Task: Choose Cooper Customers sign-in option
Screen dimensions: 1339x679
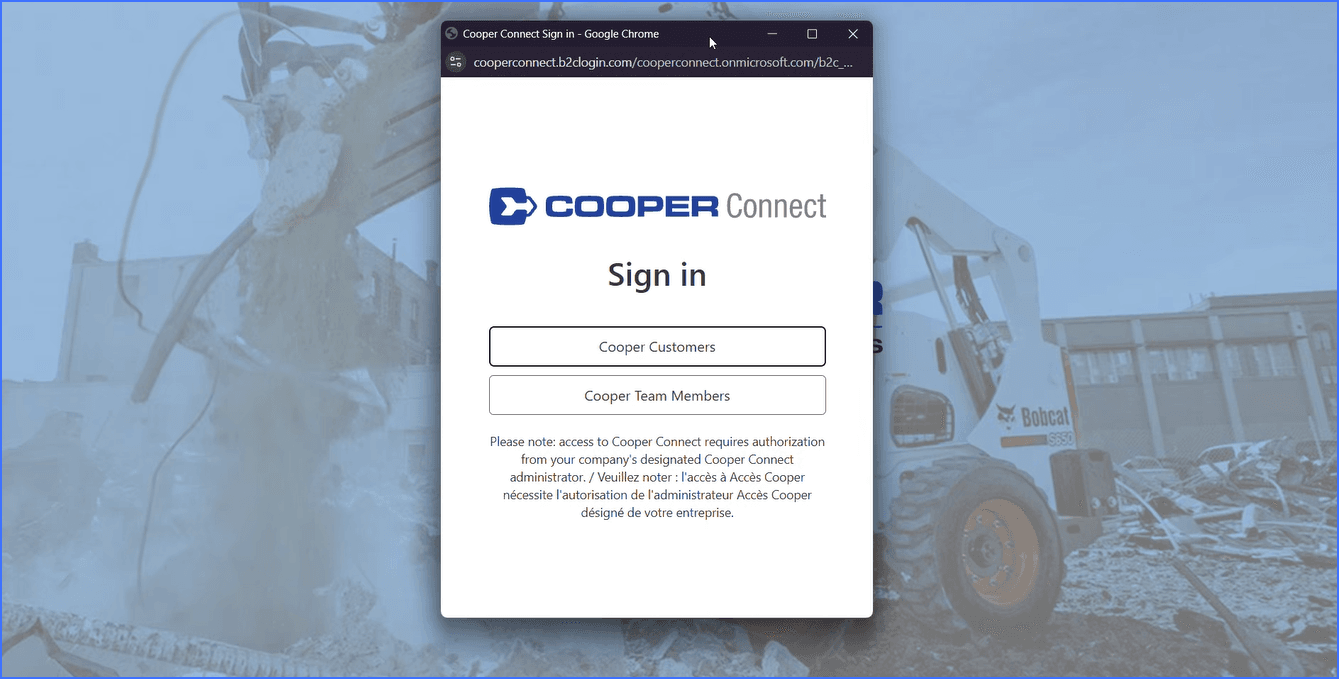Action: 657,347
